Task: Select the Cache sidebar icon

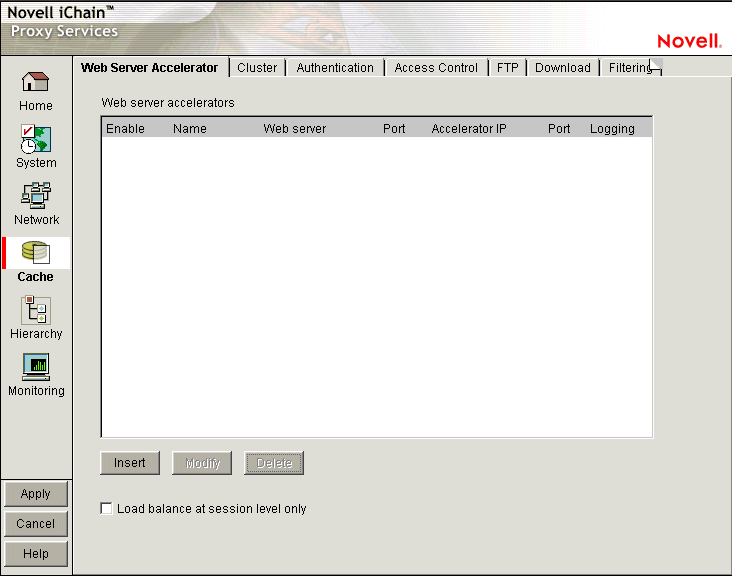Action: tap(35, 253)
